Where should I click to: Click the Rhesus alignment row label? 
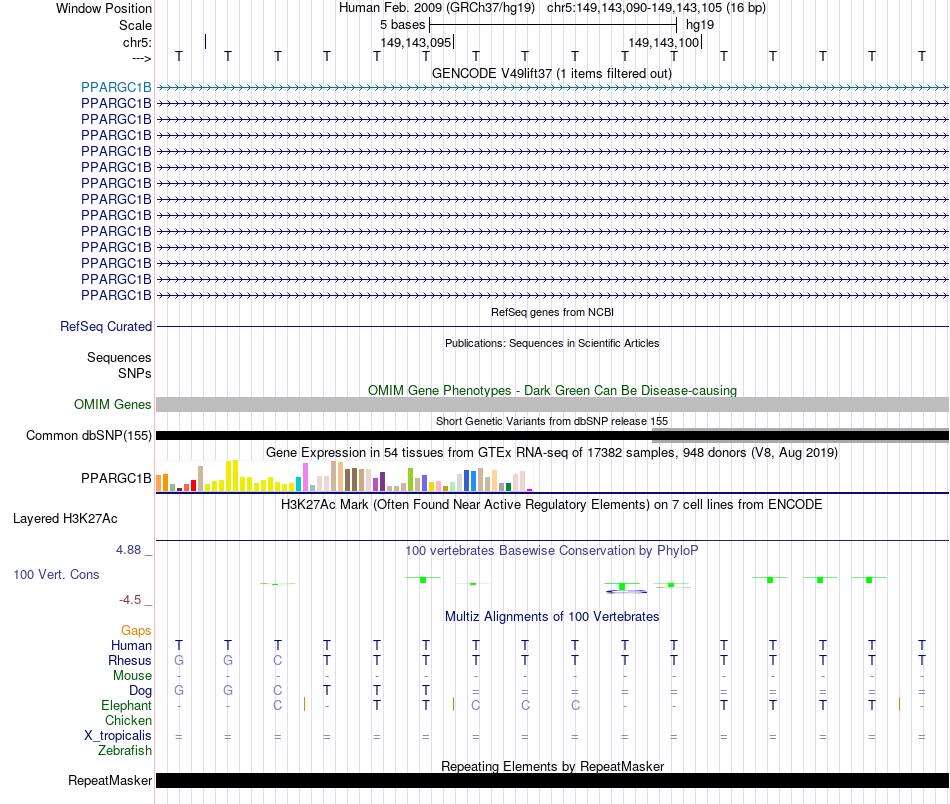coord(130,660)
